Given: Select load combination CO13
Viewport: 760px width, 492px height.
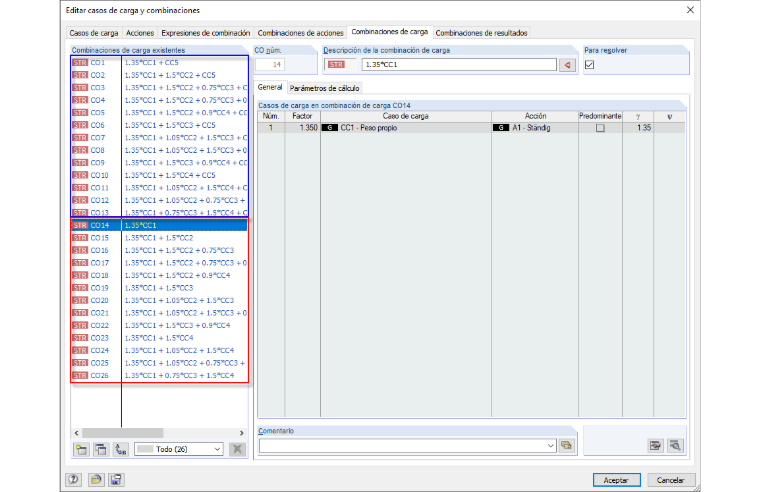Looking at the screenshot, I should click(159, 212).
